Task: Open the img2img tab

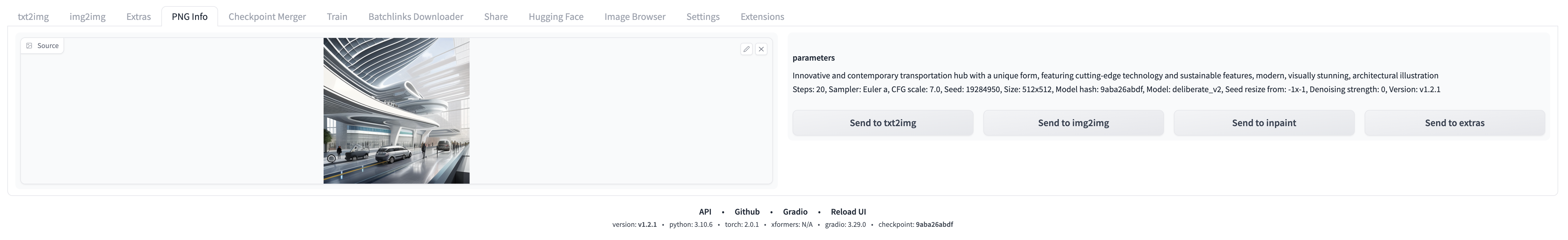Action: 88,17
